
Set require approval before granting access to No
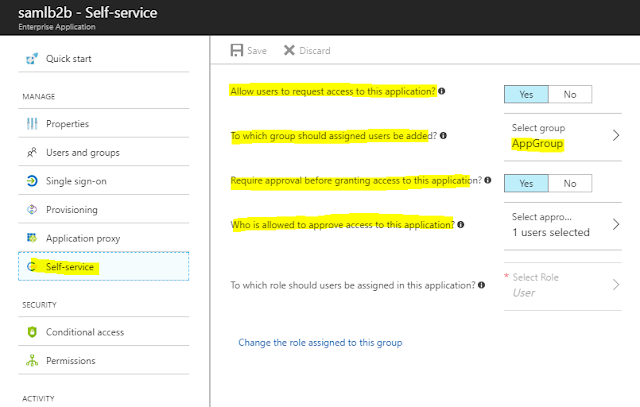tap(570, 183)
